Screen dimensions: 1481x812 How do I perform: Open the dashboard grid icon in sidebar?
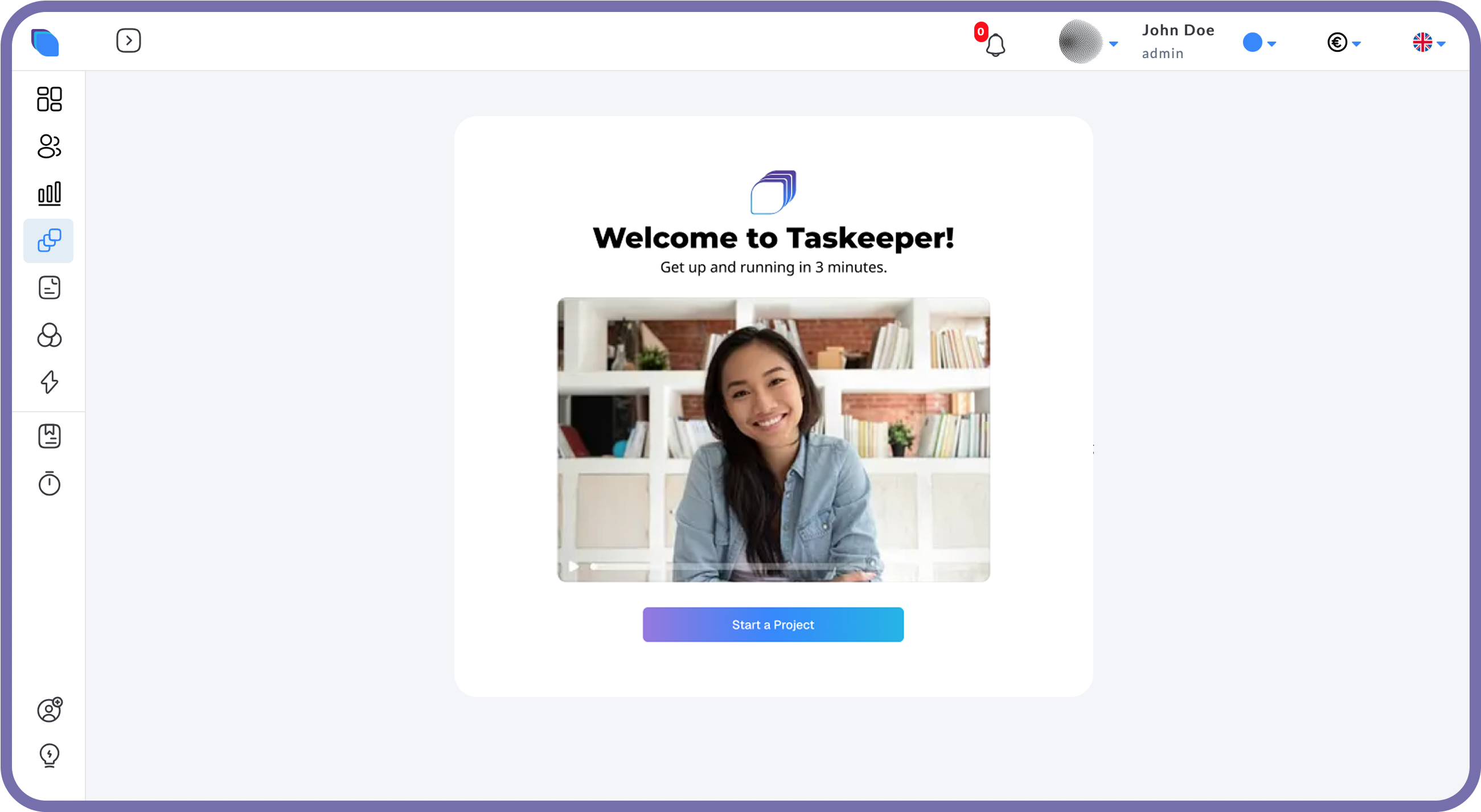(x=49, y=99)
